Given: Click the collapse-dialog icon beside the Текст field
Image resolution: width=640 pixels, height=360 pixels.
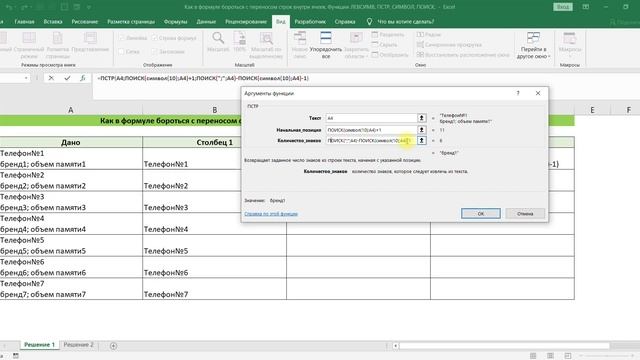Looking at the screenshot, I should [x=421, y=118].
